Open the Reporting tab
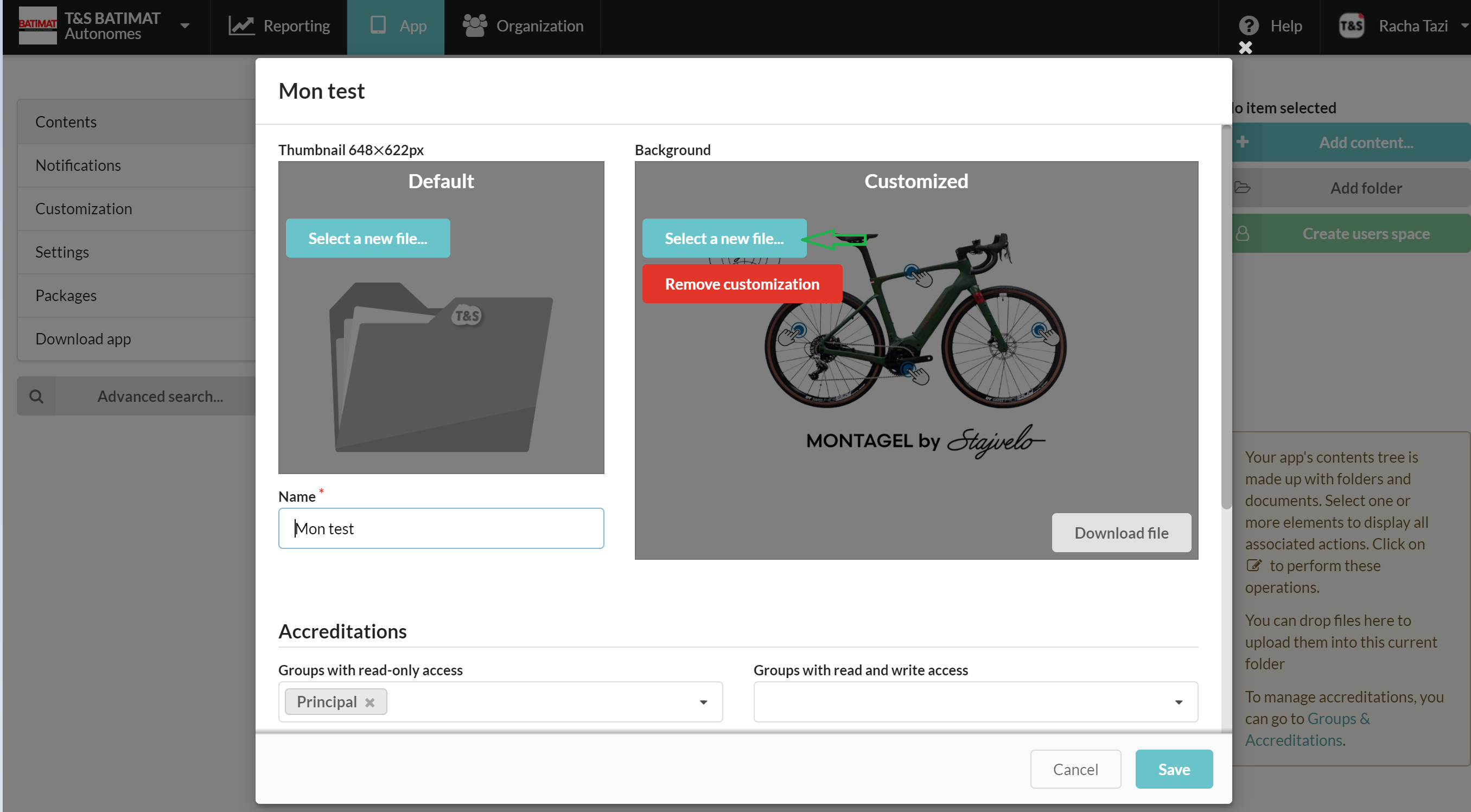Viewport: 1471px width, 812px height. [279, 26]
